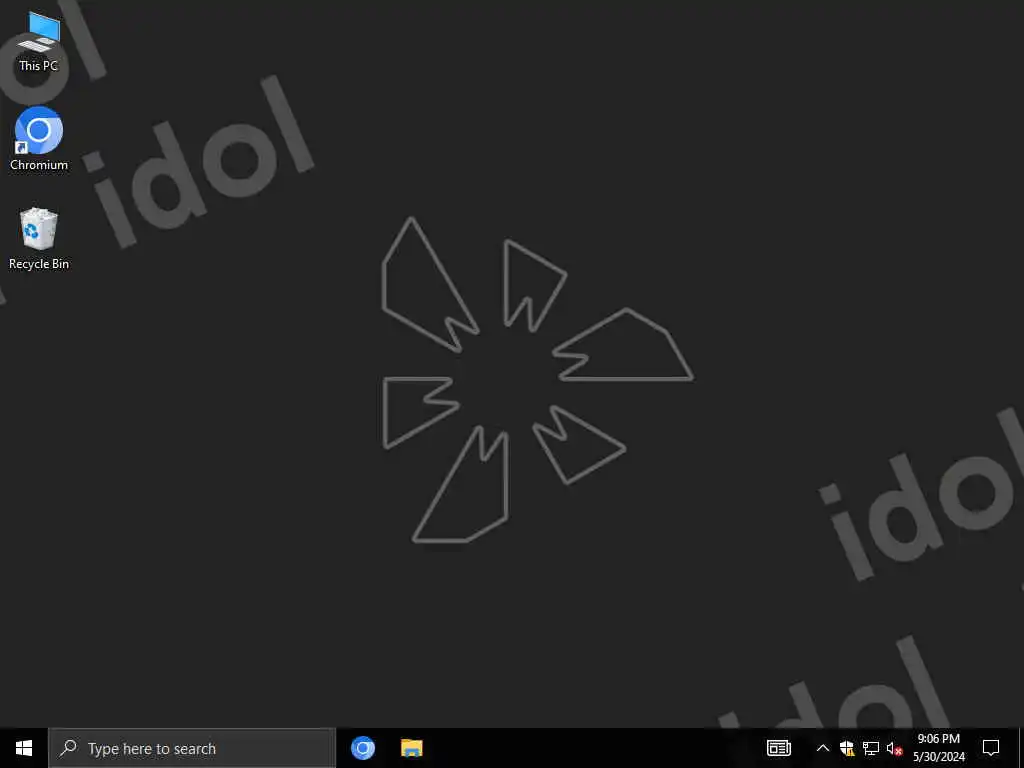Open Windows Security tray icon

pyautogui.click(x=847, y=748)
